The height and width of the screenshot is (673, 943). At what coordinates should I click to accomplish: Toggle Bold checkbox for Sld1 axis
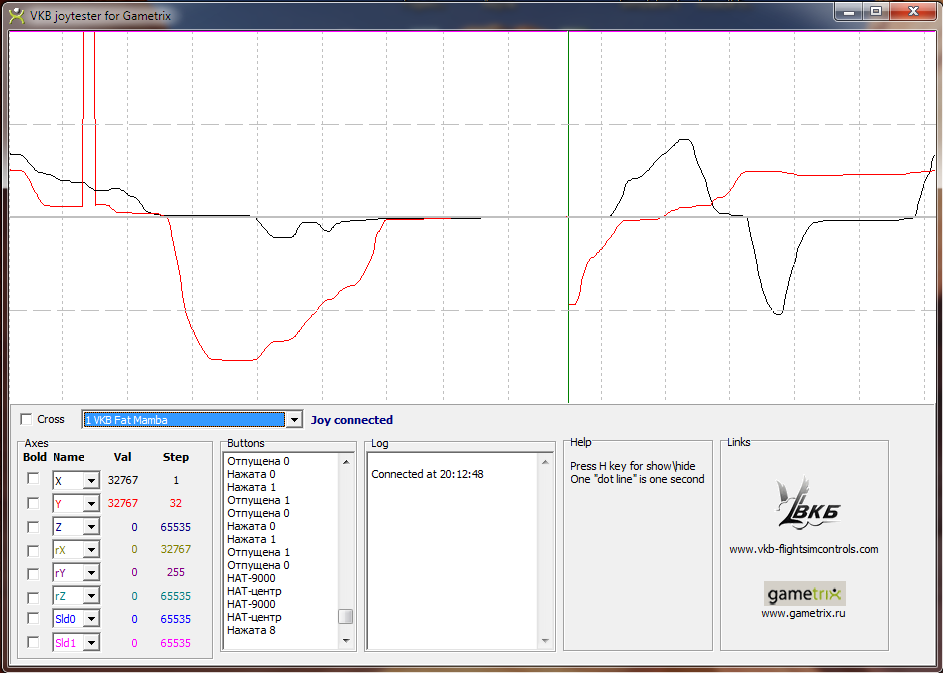(x=33, y=642)
